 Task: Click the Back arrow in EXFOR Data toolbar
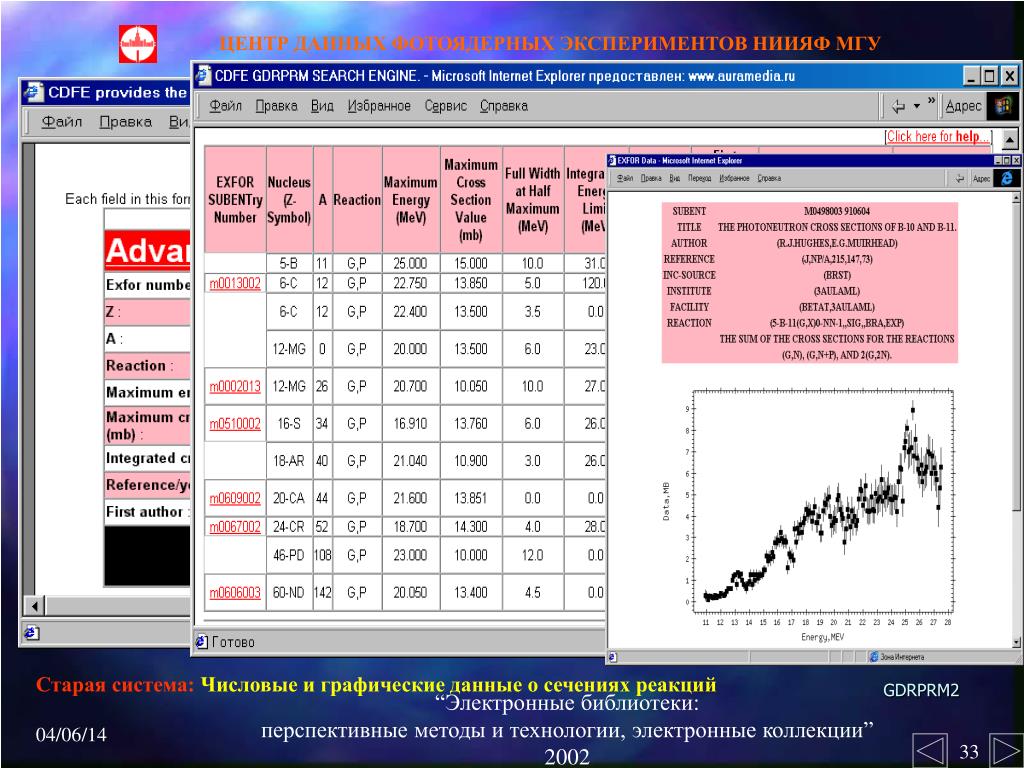959,178
